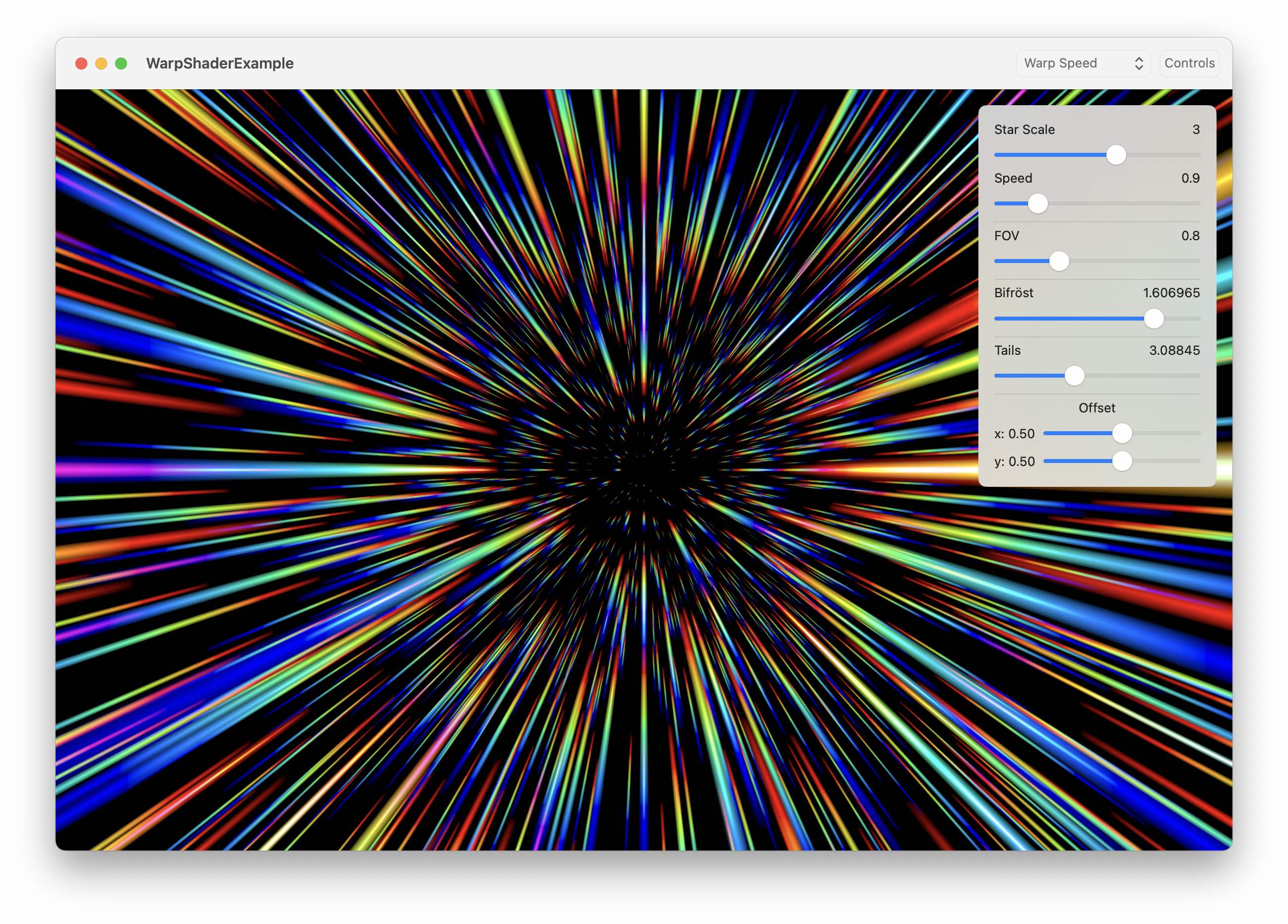The height and width of the screenshot is (924, 1288).
Task: Click the Star Scale slider knob
Action: point(1116,154)
